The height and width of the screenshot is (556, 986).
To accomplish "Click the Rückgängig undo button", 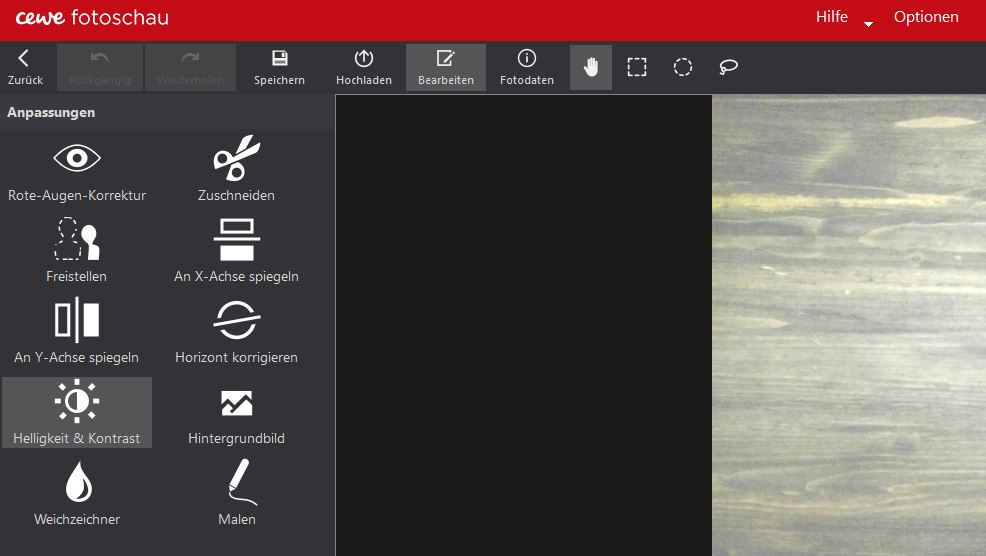I will pos(100,67).
